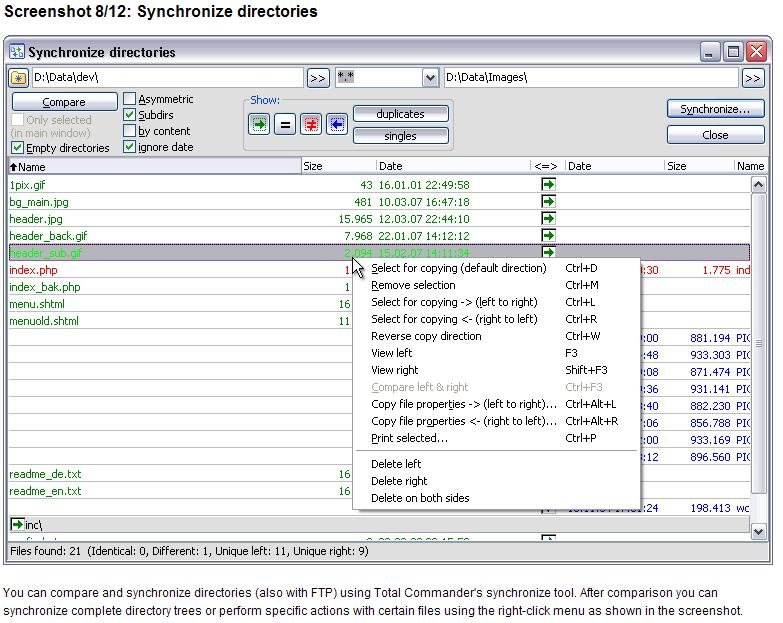The image size is (783, 623).
Task: Click the Synchronize... button
Action: [x=715, y=109]
